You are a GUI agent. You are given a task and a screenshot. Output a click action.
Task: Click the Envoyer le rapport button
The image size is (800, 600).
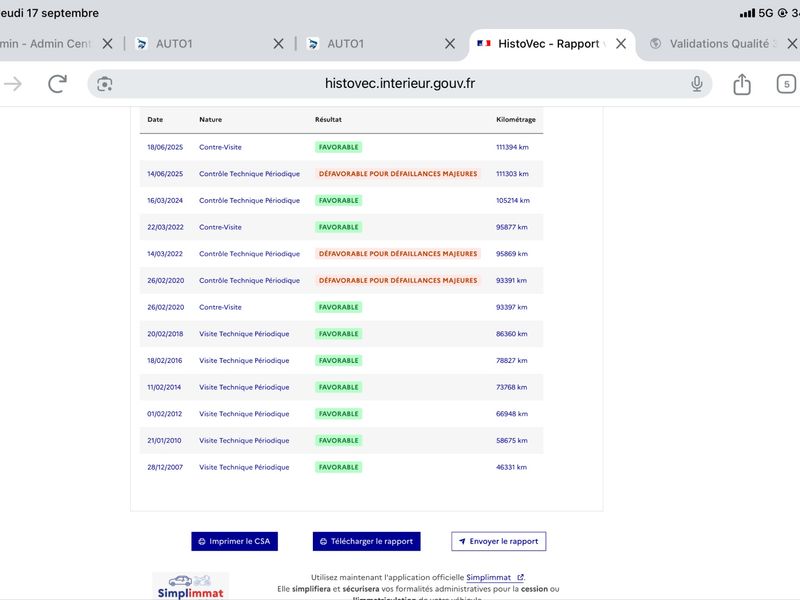[498, 541]
